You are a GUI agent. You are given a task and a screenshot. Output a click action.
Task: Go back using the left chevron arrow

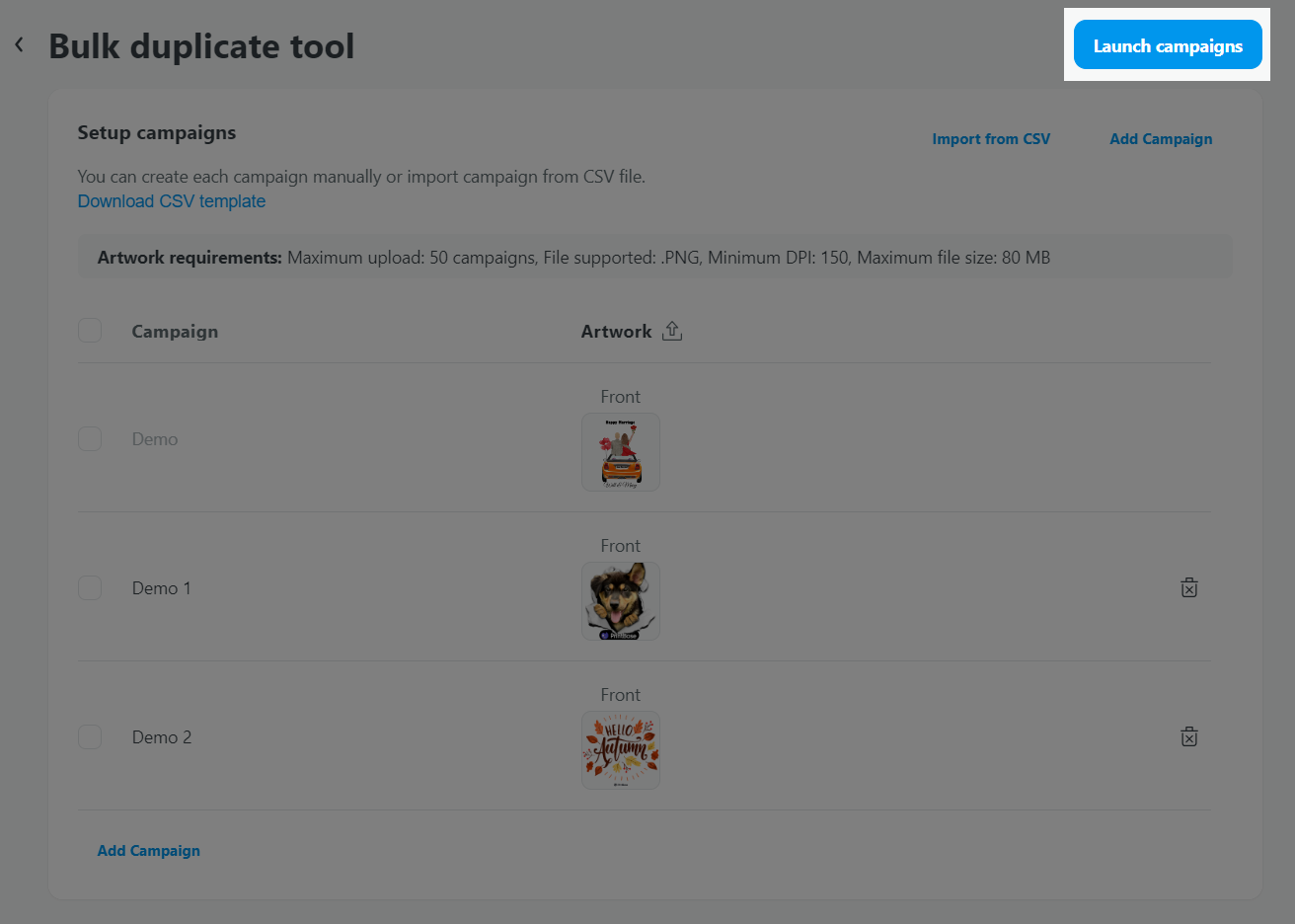coord(19,44)
